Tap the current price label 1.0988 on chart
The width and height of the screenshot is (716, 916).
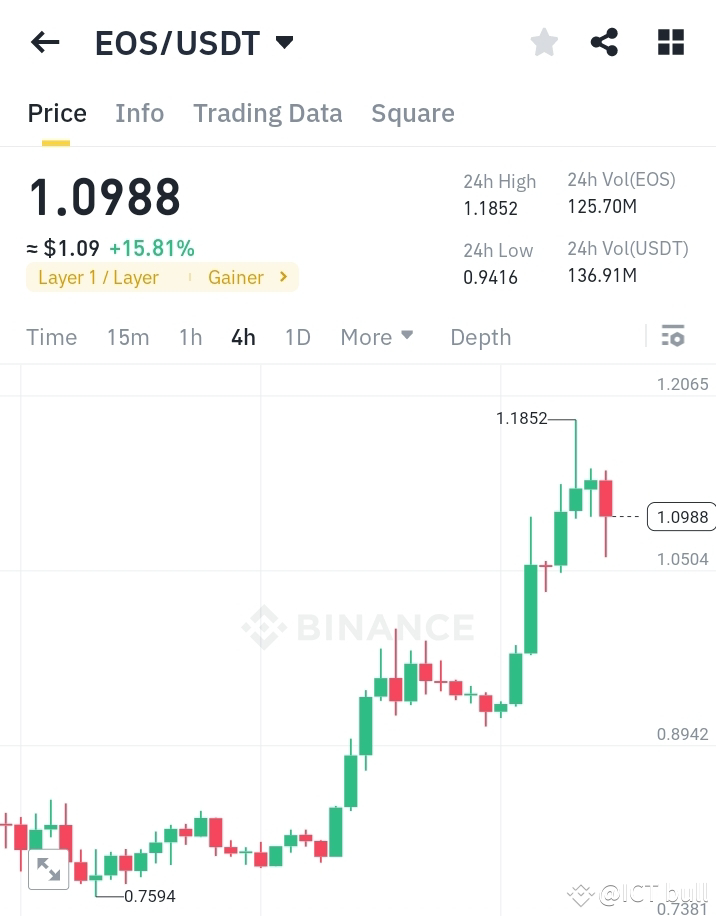point(680,517)
